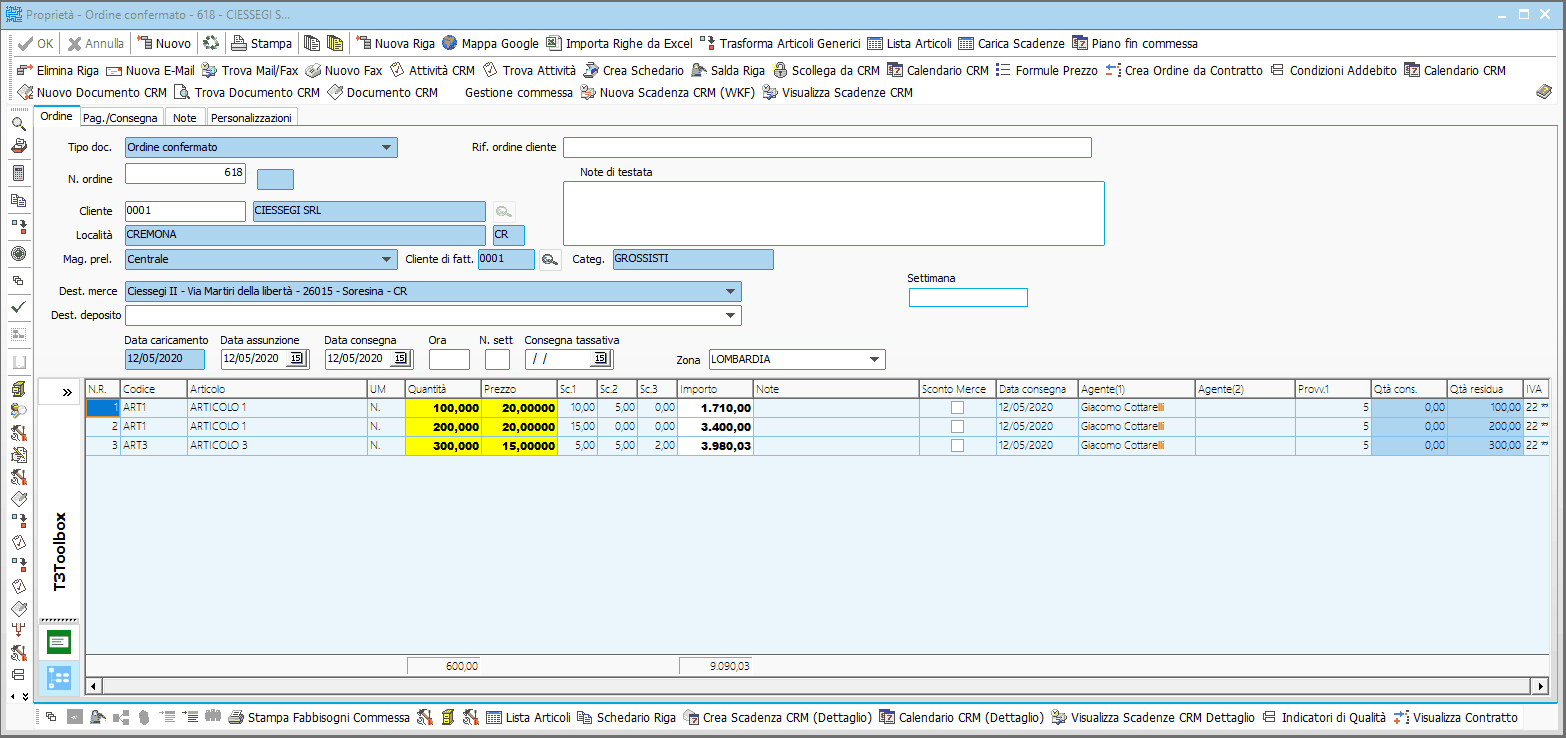
Task: Click the Quantità column header
Action: pyautogui.click(x=442, y=389)
